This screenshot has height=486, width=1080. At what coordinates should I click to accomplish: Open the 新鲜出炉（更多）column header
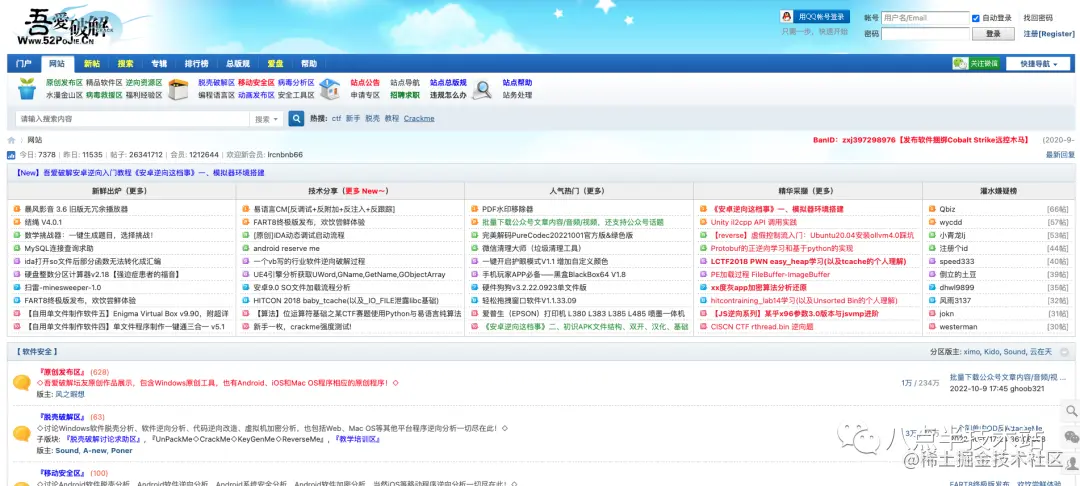pos(119,191)
